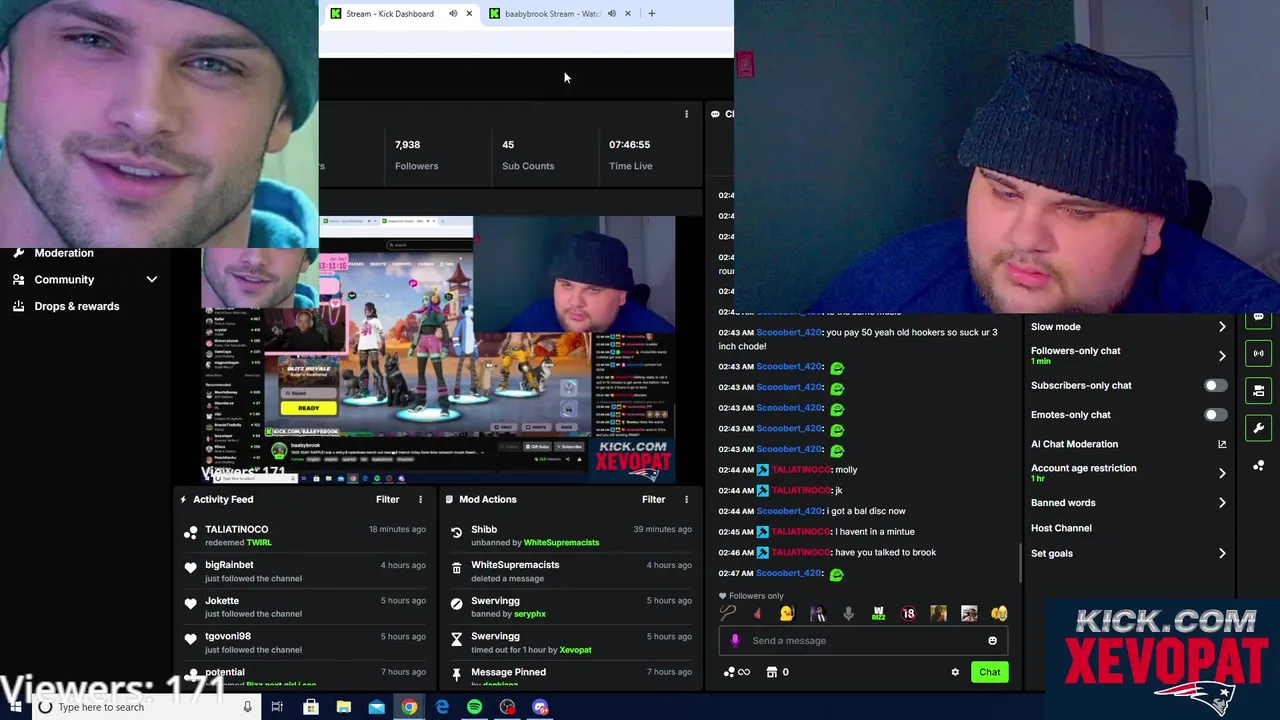Select the yellow duck emote
The image size is (1280, 720).
click(787, 614)
